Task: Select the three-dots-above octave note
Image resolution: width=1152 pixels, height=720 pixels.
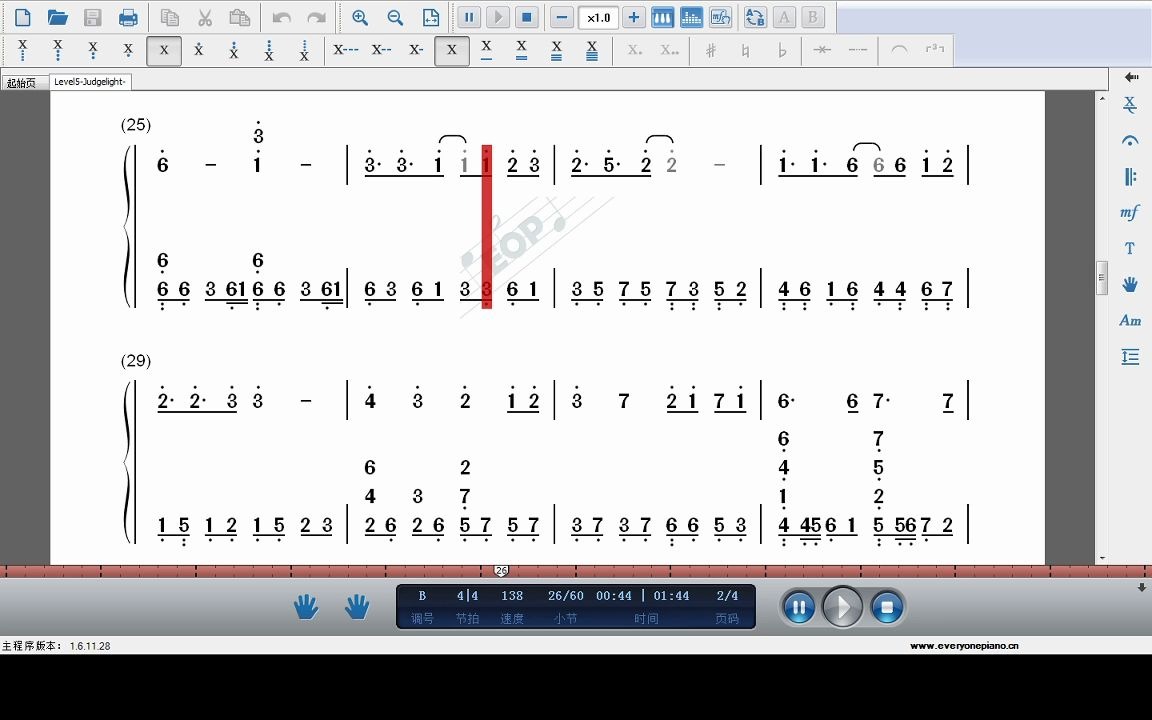Action: pos(269,50)
